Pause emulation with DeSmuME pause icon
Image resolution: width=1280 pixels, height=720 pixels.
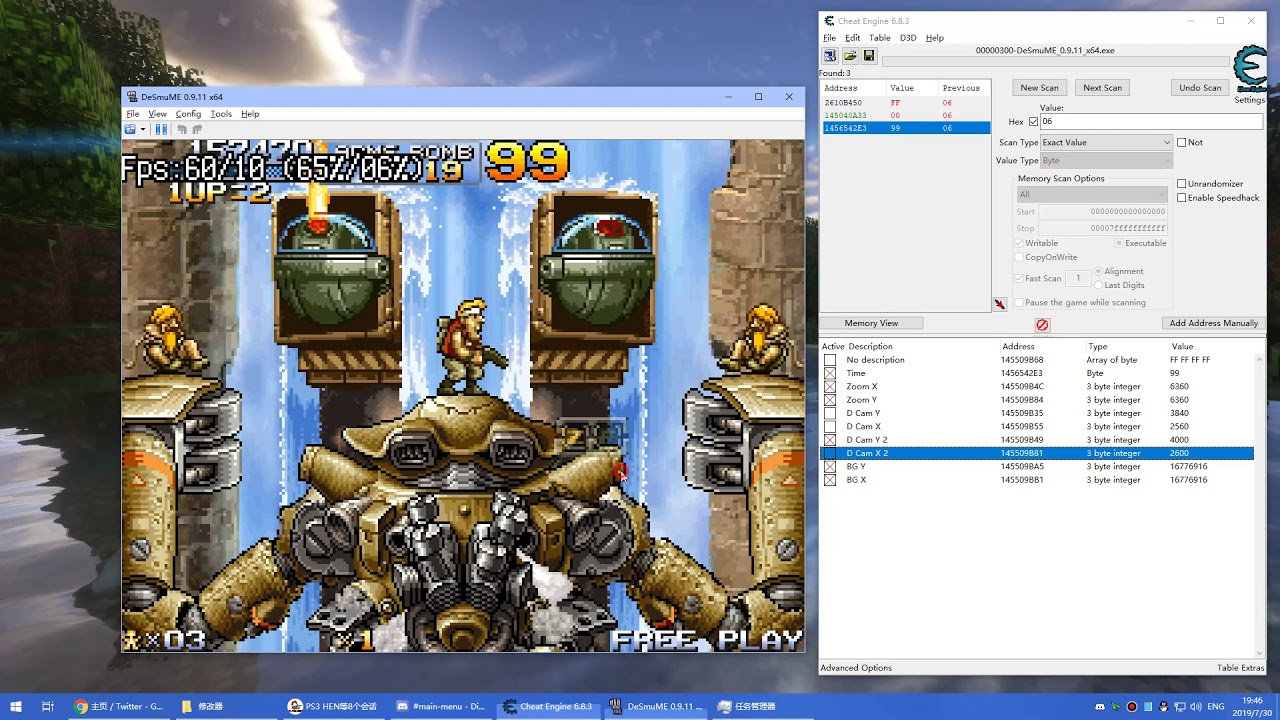pyautogui.click(x=161, y=129)
